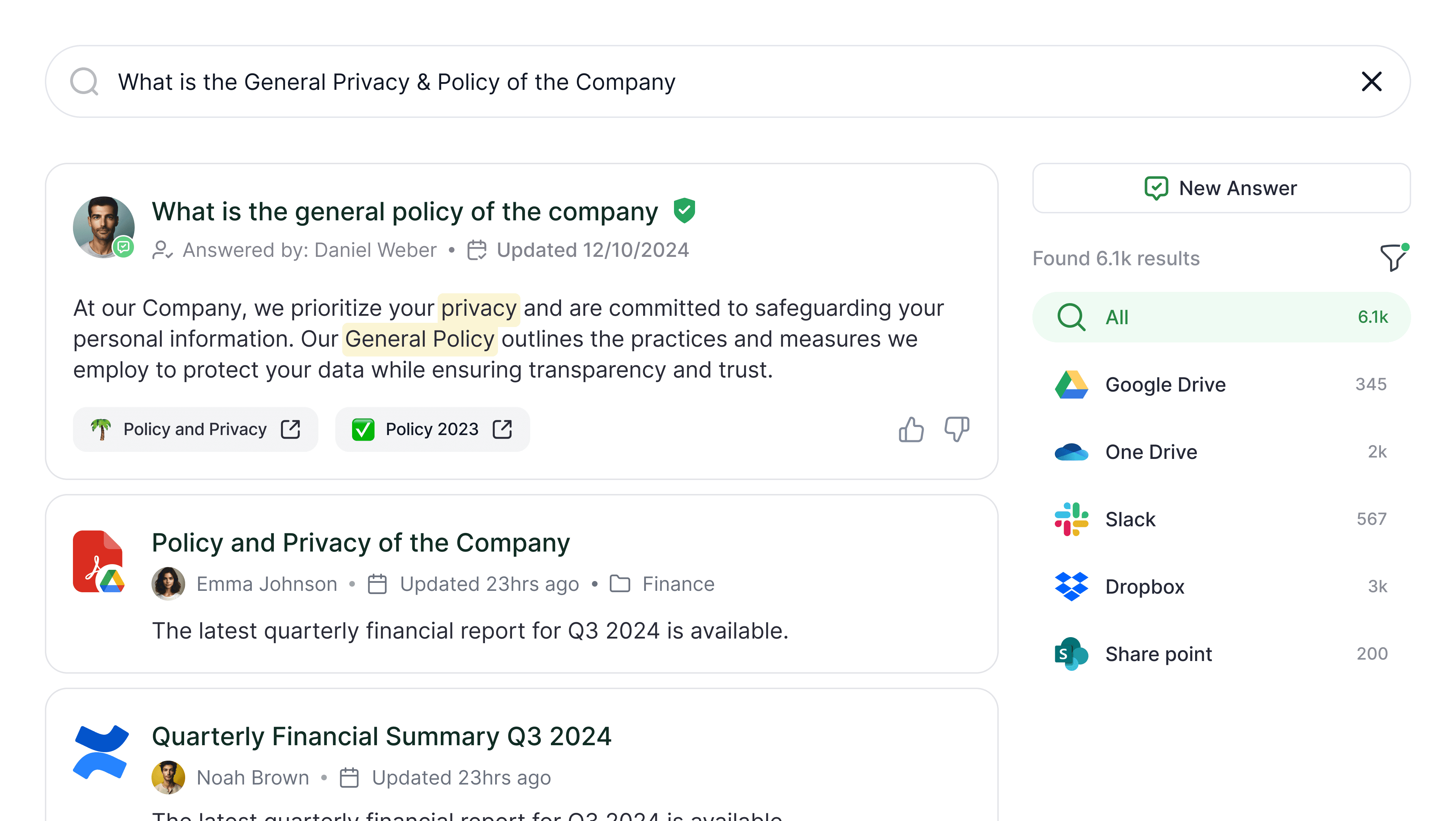
Task: Click the Confluence document icon
Action: pyautogui.click(x=101, y=752)
